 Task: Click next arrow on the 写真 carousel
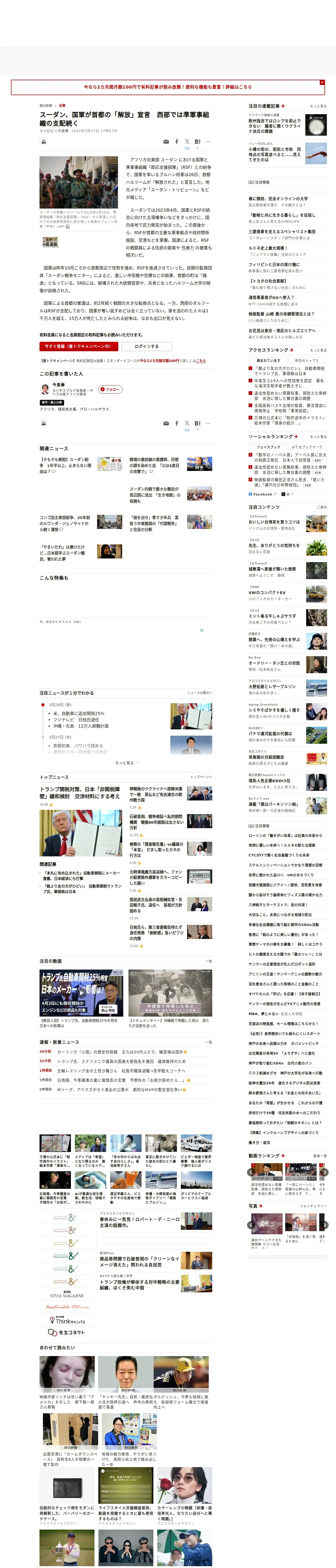(x=324, y=1225)
